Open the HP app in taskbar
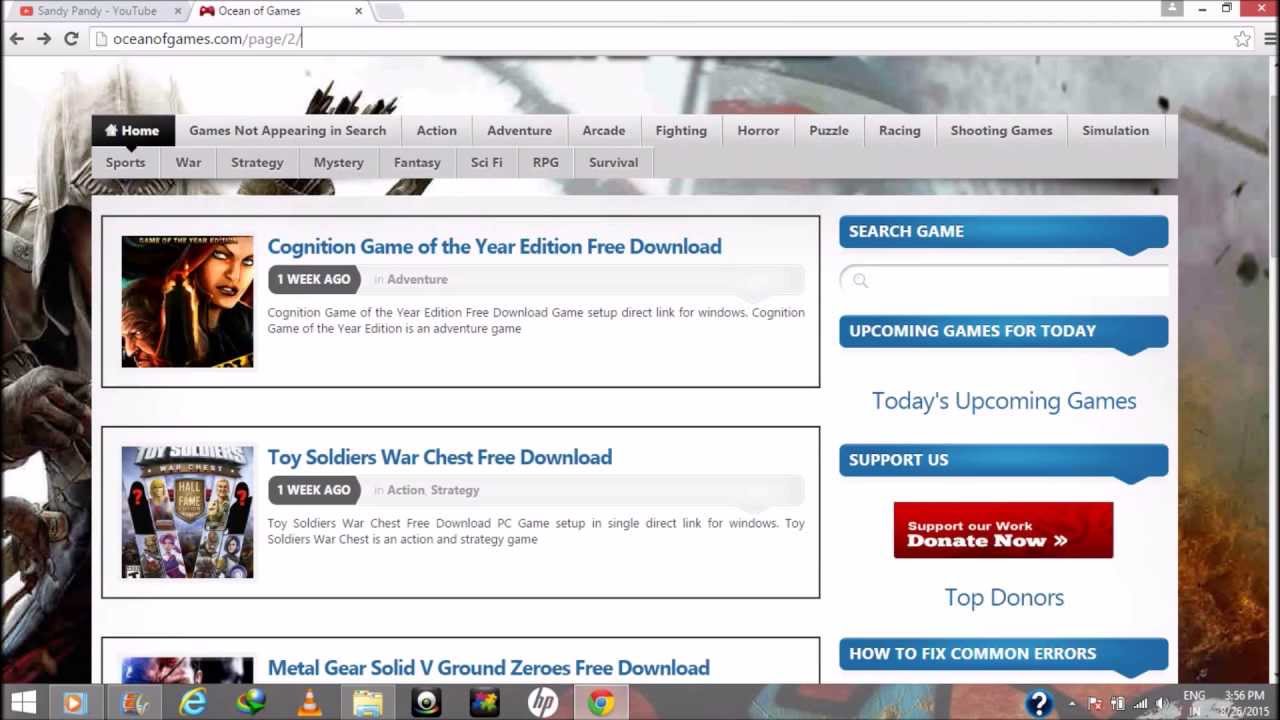This screenshot has height=720, width=1280. point(543,703)
